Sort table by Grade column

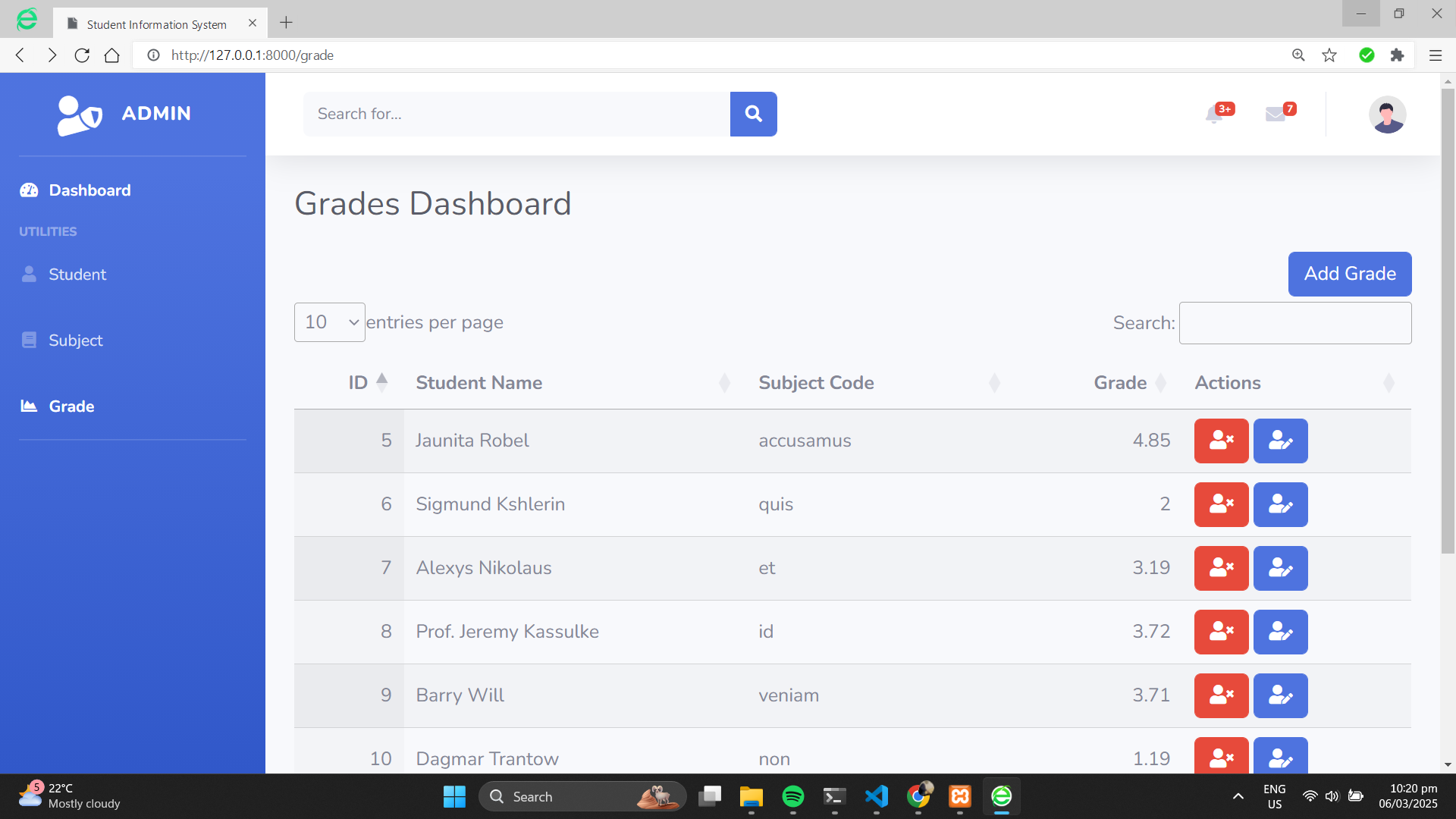pyautogui.click(x=1120, y=383)
